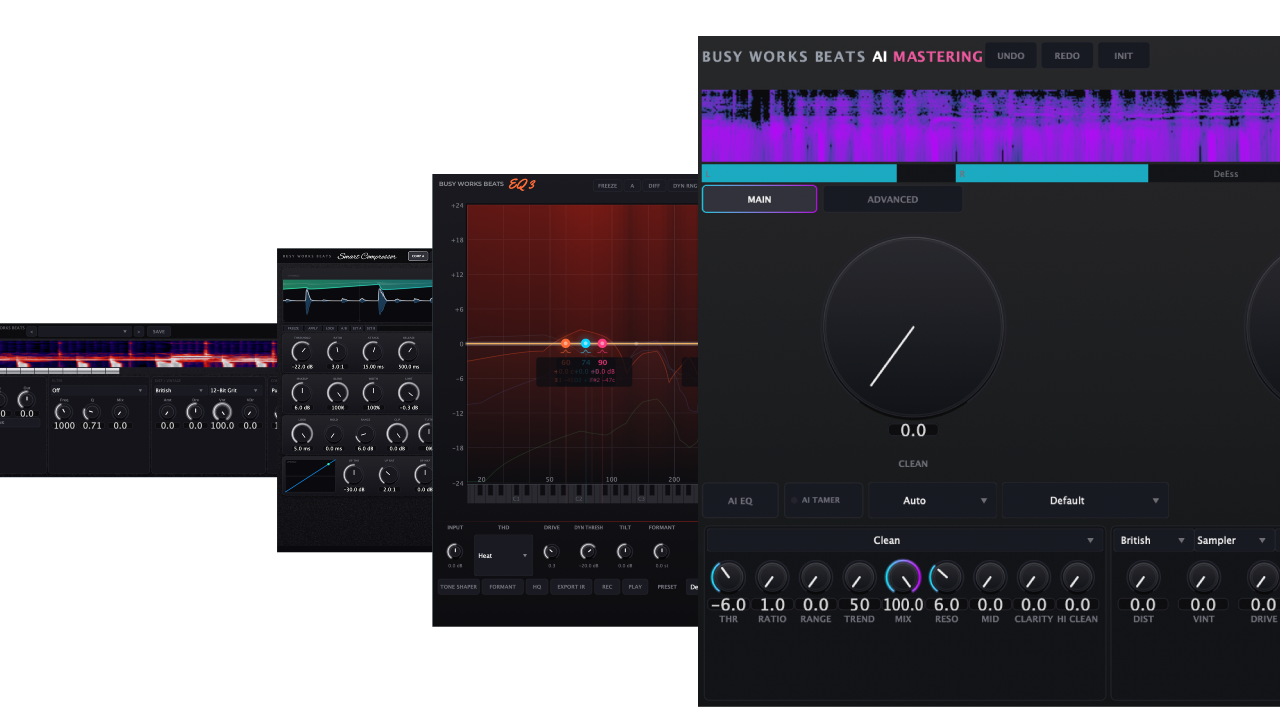Toggle the AI EQ button
Screen dimensions: 1280x720
(740, 500)
